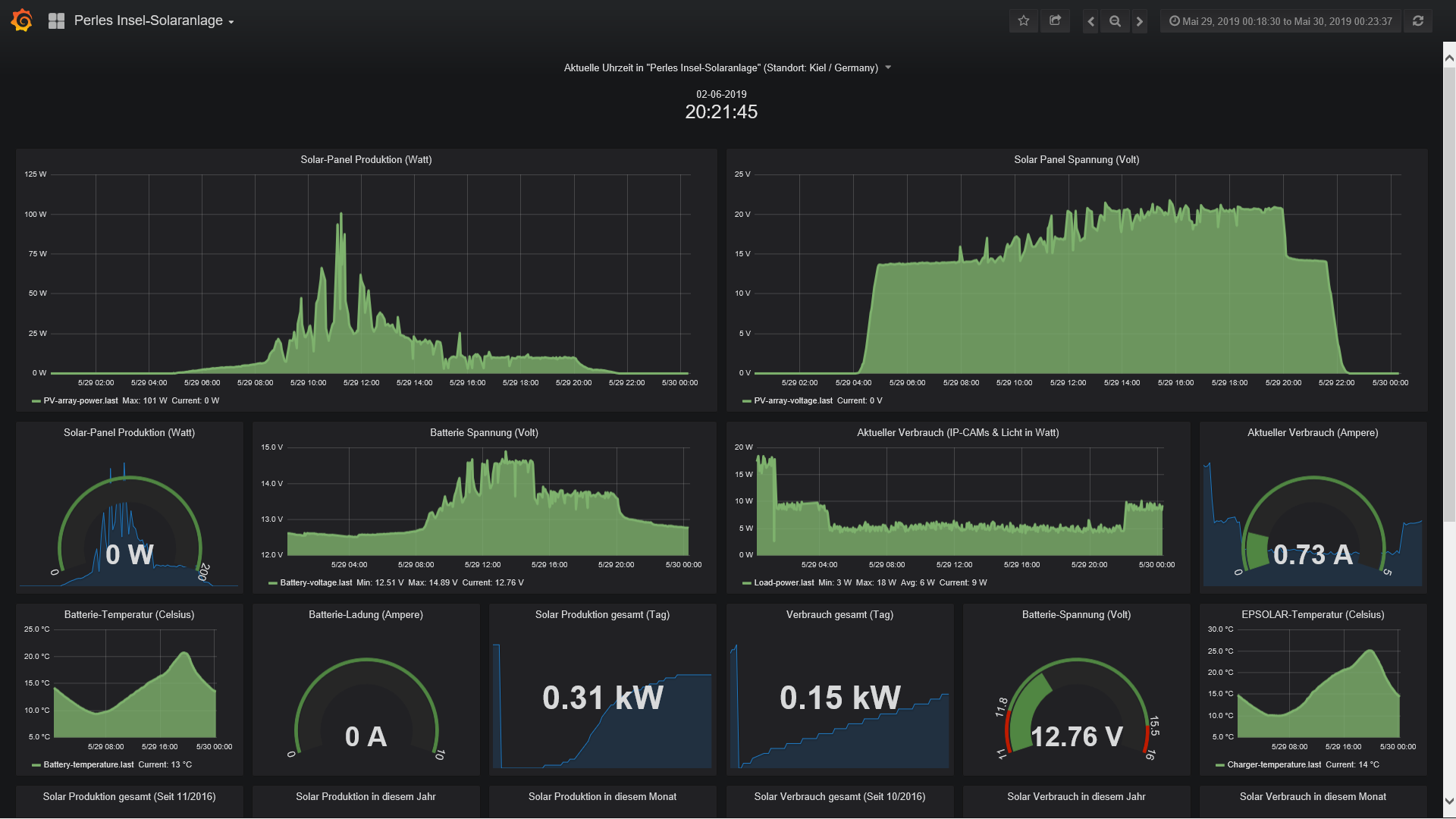Refresh the dashboard with refresh icon
The image size is (1456, 819).
point(1418,21)
